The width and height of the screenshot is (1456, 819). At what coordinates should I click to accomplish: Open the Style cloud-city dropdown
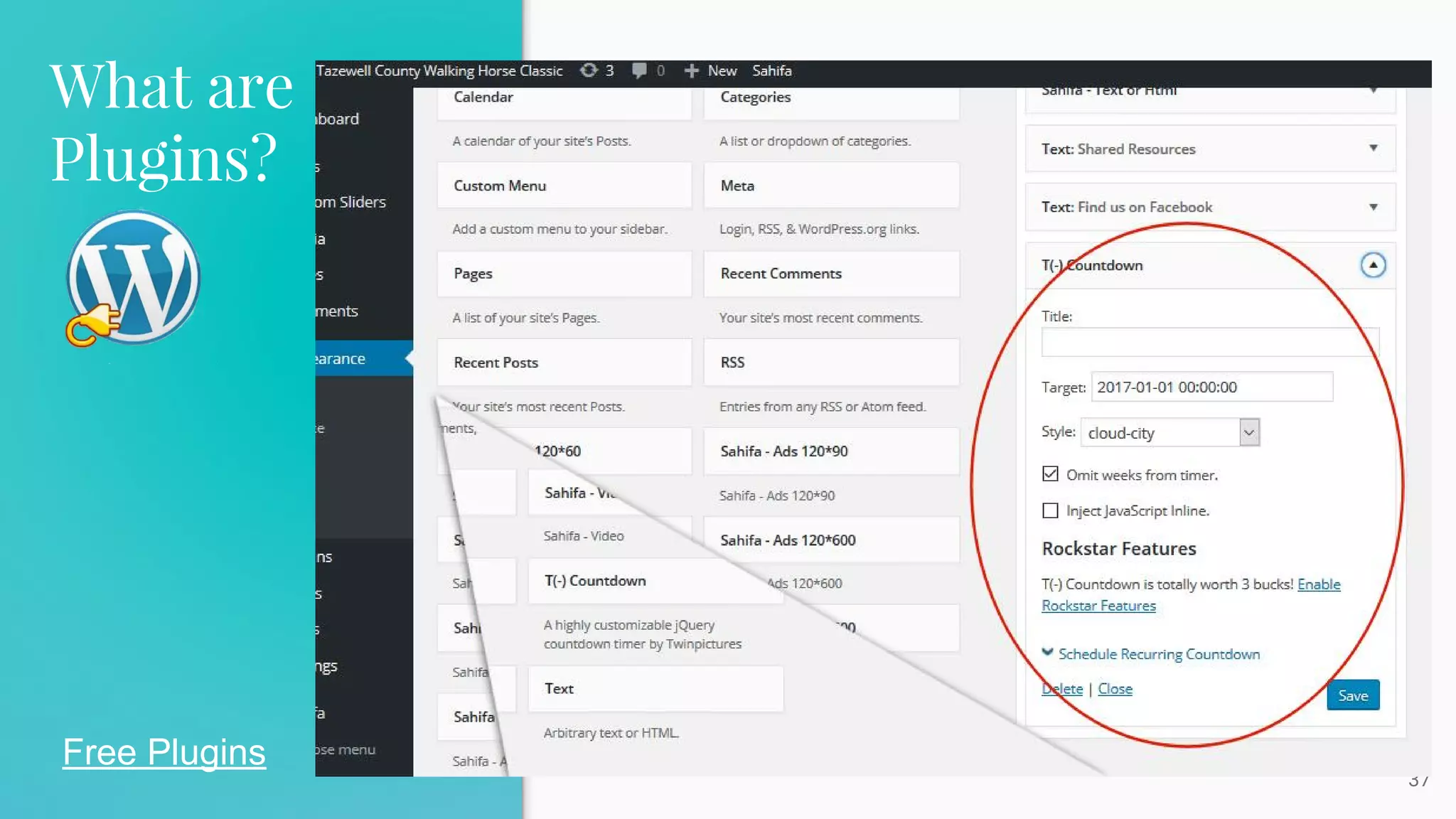(1169, 432)
